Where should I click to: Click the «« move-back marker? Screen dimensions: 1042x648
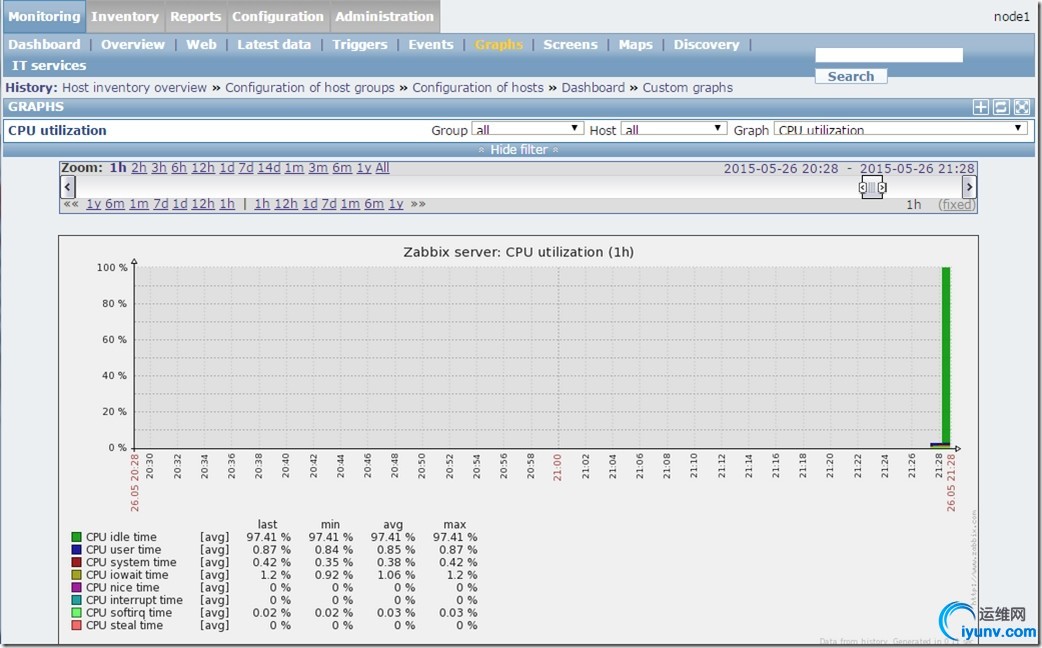71,204
